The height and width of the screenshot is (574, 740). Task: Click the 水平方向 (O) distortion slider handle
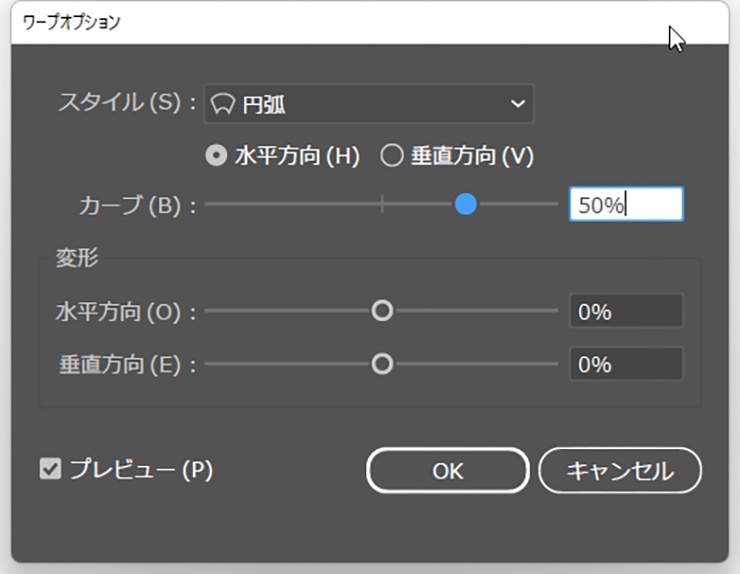[382, 311]
